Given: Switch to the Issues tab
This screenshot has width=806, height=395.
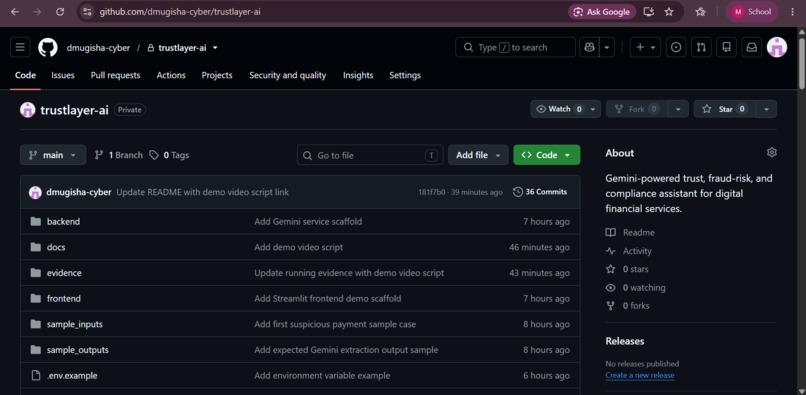Looking at the screenshot, I should tap(63, 75).
